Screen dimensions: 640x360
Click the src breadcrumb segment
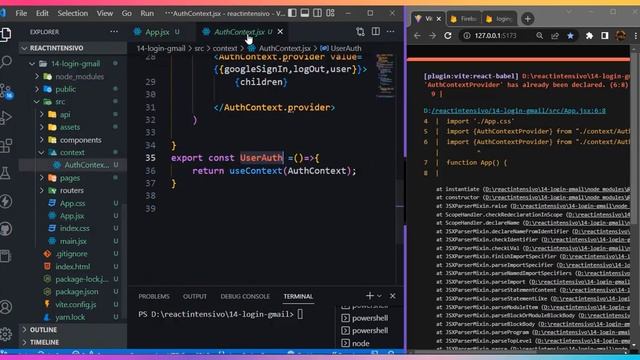pyautogui.click(x=199, y=48)
